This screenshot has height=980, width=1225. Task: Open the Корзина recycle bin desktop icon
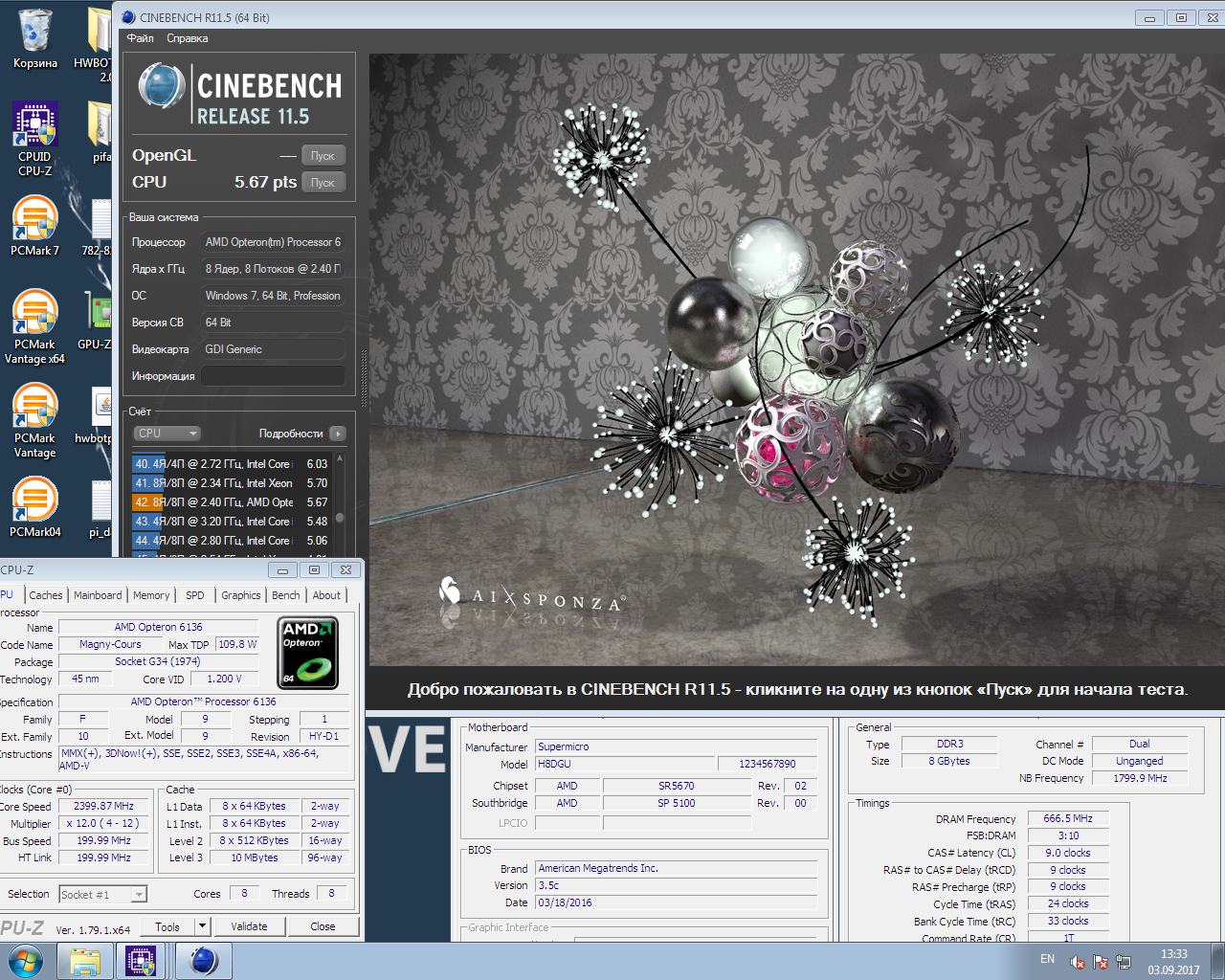[34, 38]
